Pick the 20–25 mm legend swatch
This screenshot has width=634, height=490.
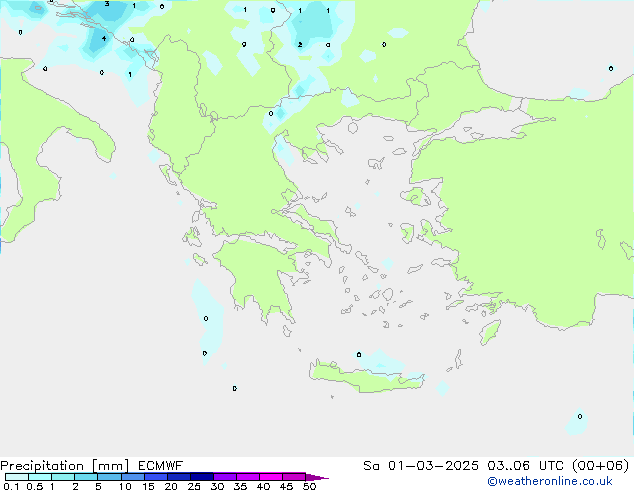point(179,477)
